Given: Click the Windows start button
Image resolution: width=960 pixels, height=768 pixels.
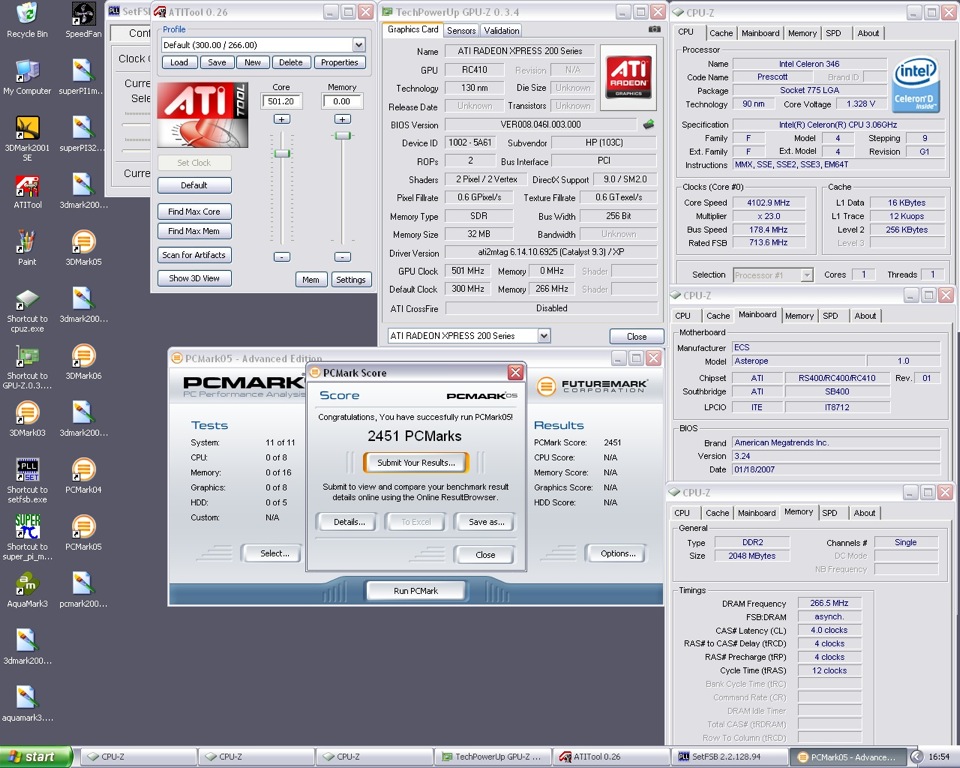Looking at the screenshot, I should [x=36, y=757].
